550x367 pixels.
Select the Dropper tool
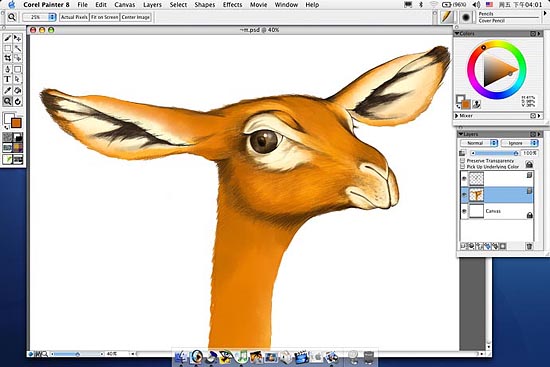(x=7, y=91)
